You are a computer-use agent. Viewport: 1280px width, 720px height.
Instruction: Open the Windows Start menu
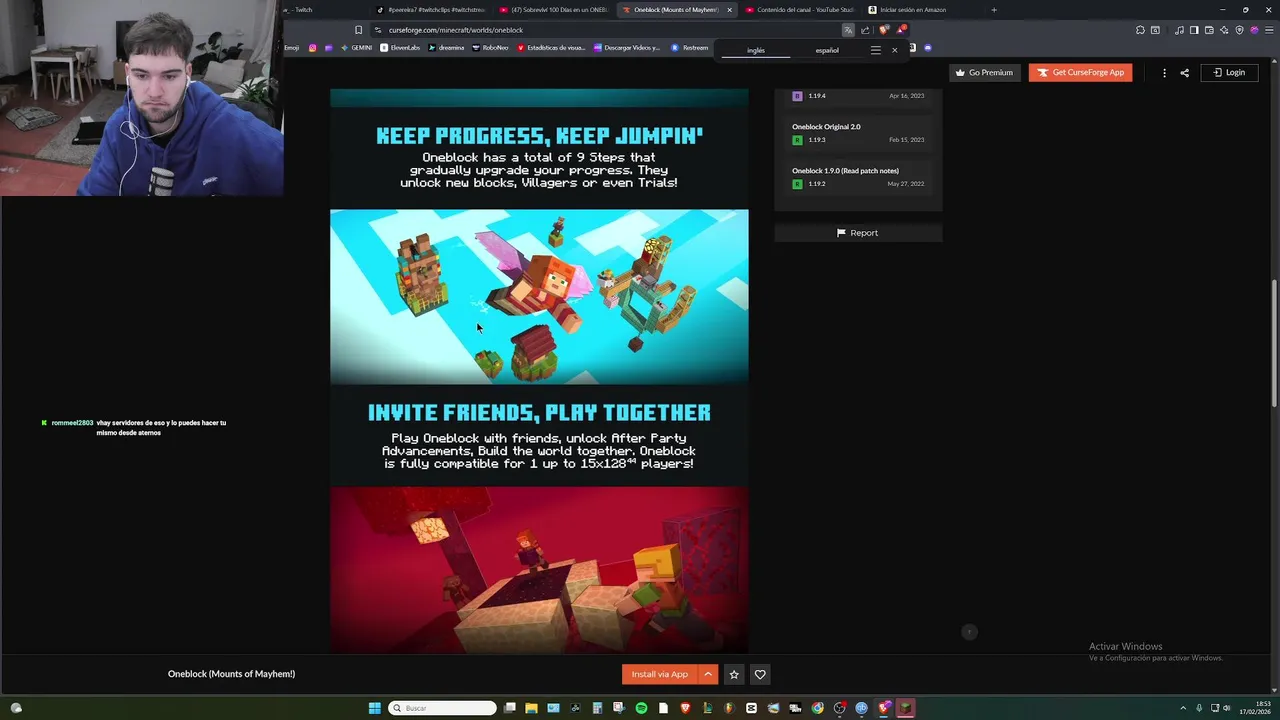coord(374,708)
